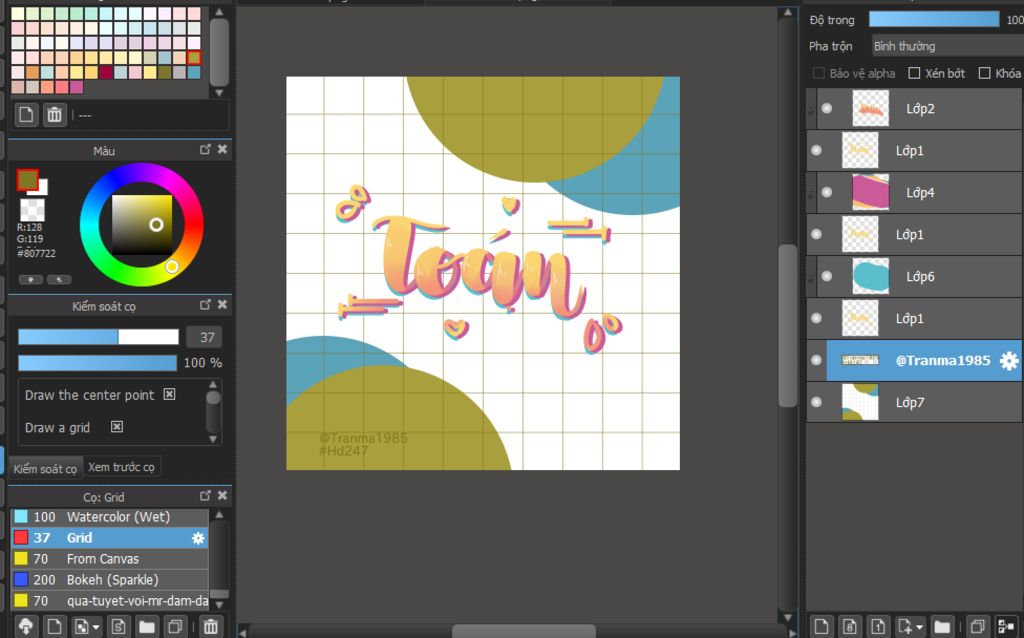Viewport: 1024px width, 638px height.
Task: Add a new 1-bit layer
Action: tap(878, 627)
